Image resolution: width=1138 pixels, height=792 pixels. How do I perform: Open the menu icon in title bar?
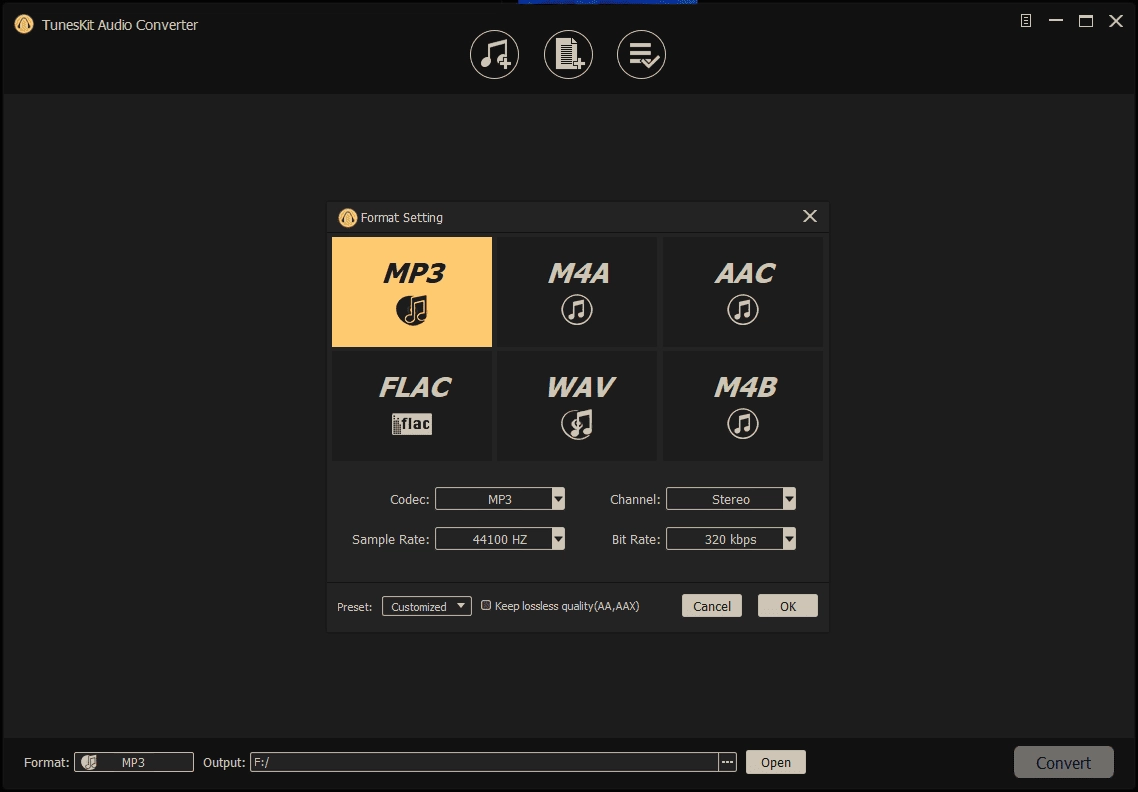1026,21
